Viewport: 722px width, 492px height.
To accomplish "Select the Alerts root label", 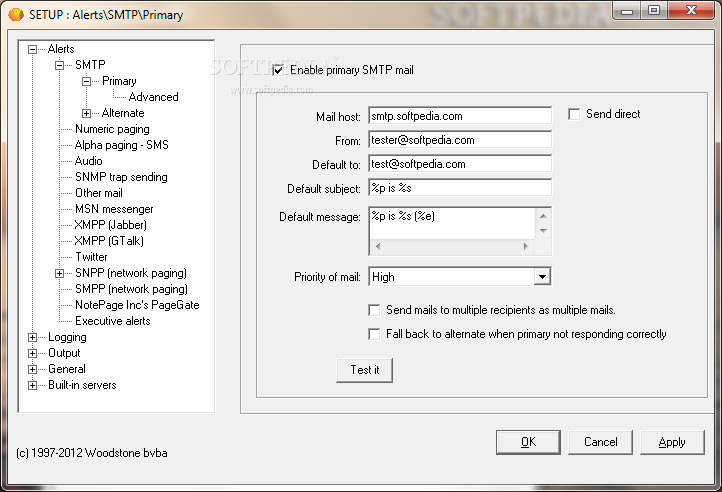I will coord(61,49).
